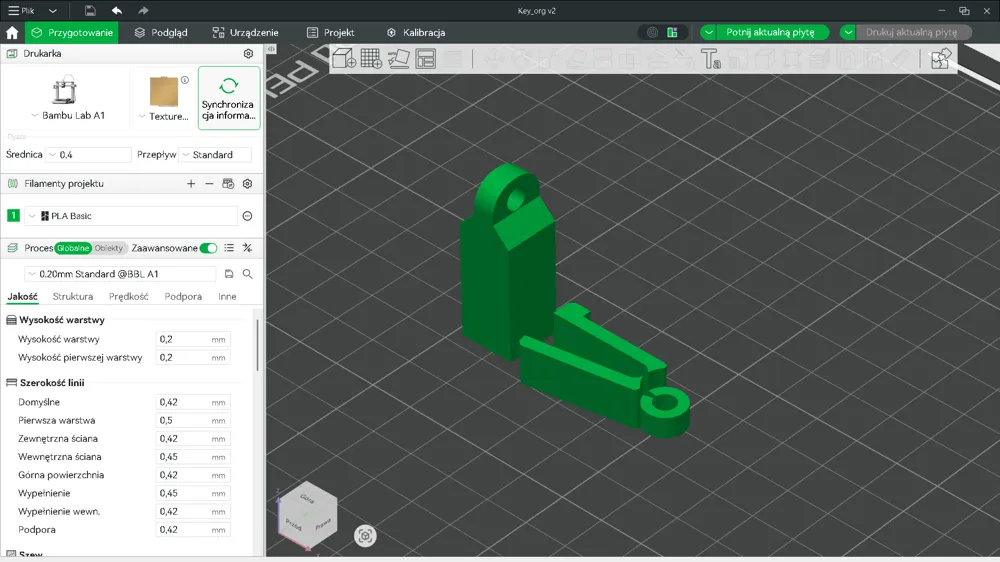The width and height of the screenshot is (1000, 562).
Task: Click the Wysokość warstwy value field
Action: (x=193, y=339)
